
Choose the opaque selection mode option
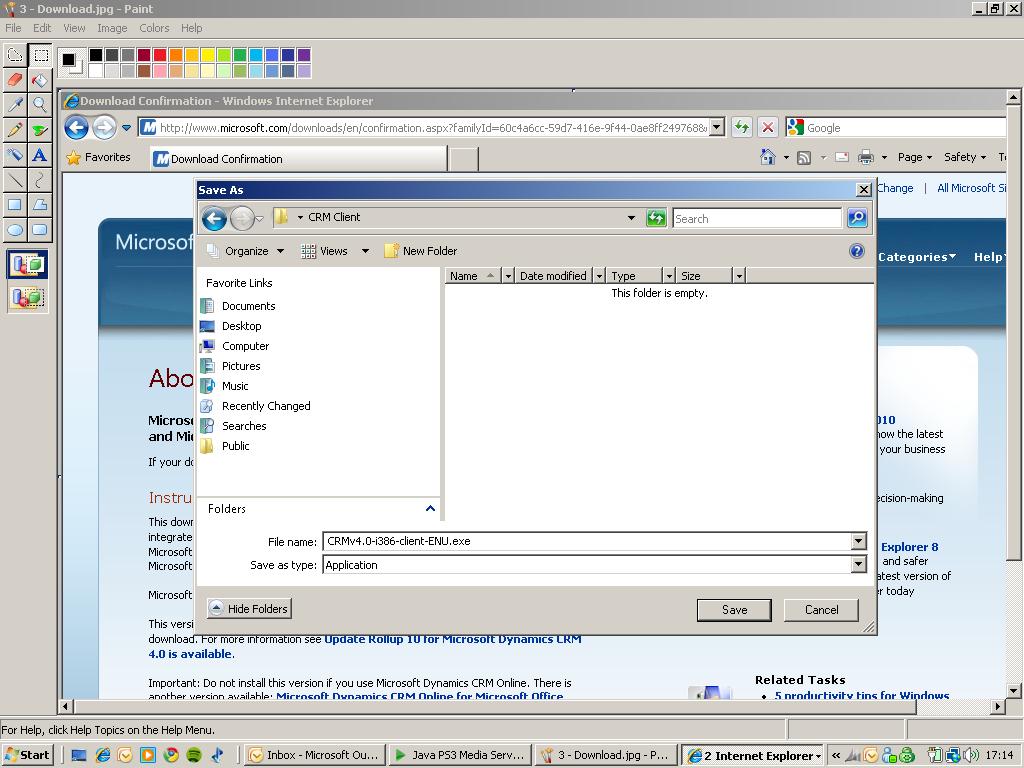tap(27, 264)
